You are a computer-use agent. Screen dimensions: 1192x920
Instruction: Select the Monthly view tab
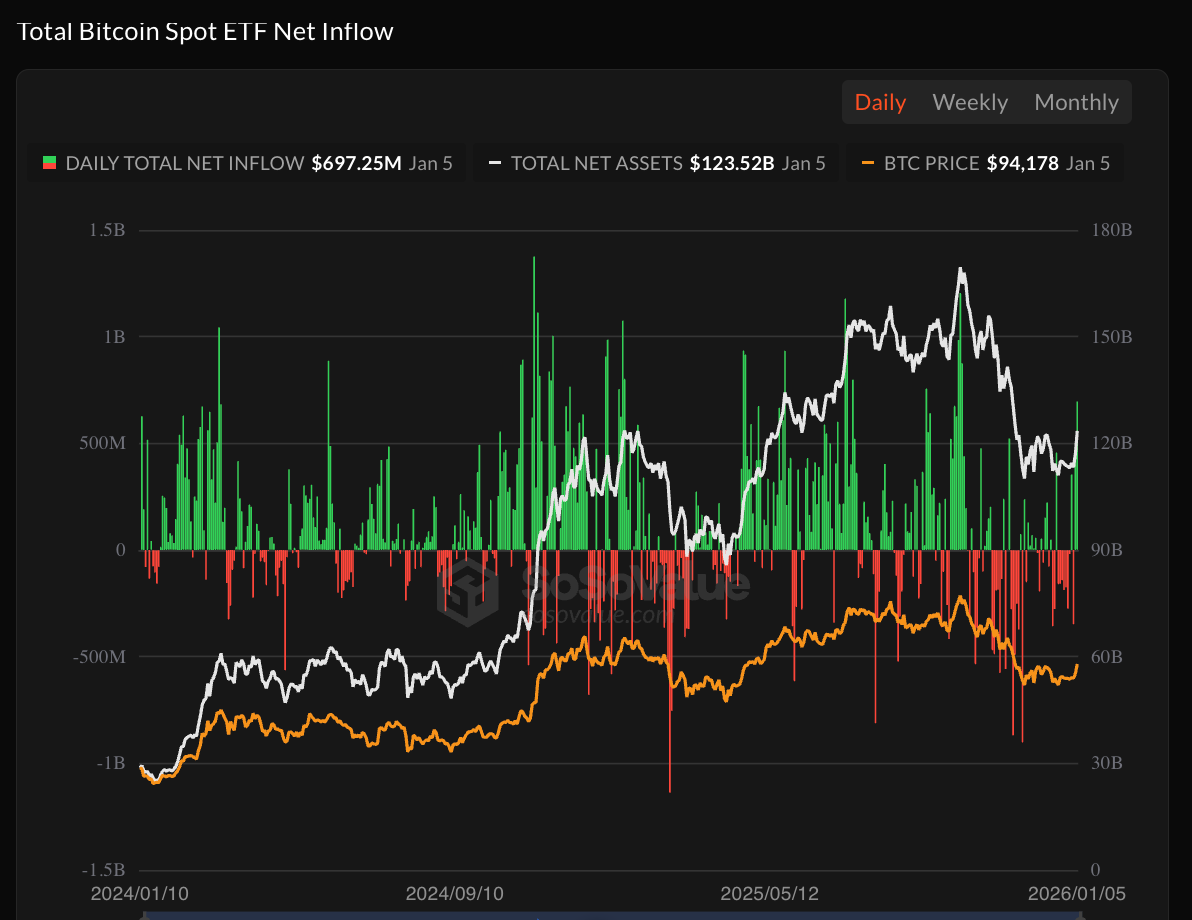click(x=1076, y=102)
